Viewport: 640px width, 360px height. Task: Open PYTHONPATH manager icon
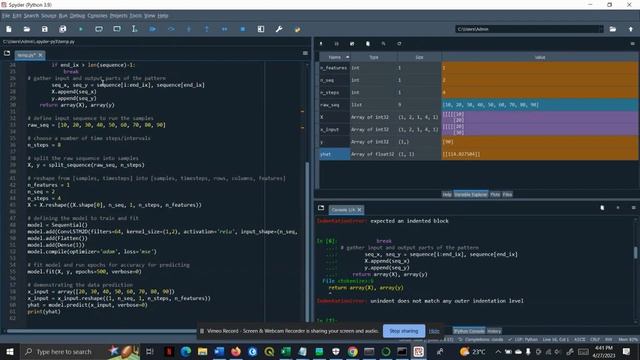coord(297,29)
